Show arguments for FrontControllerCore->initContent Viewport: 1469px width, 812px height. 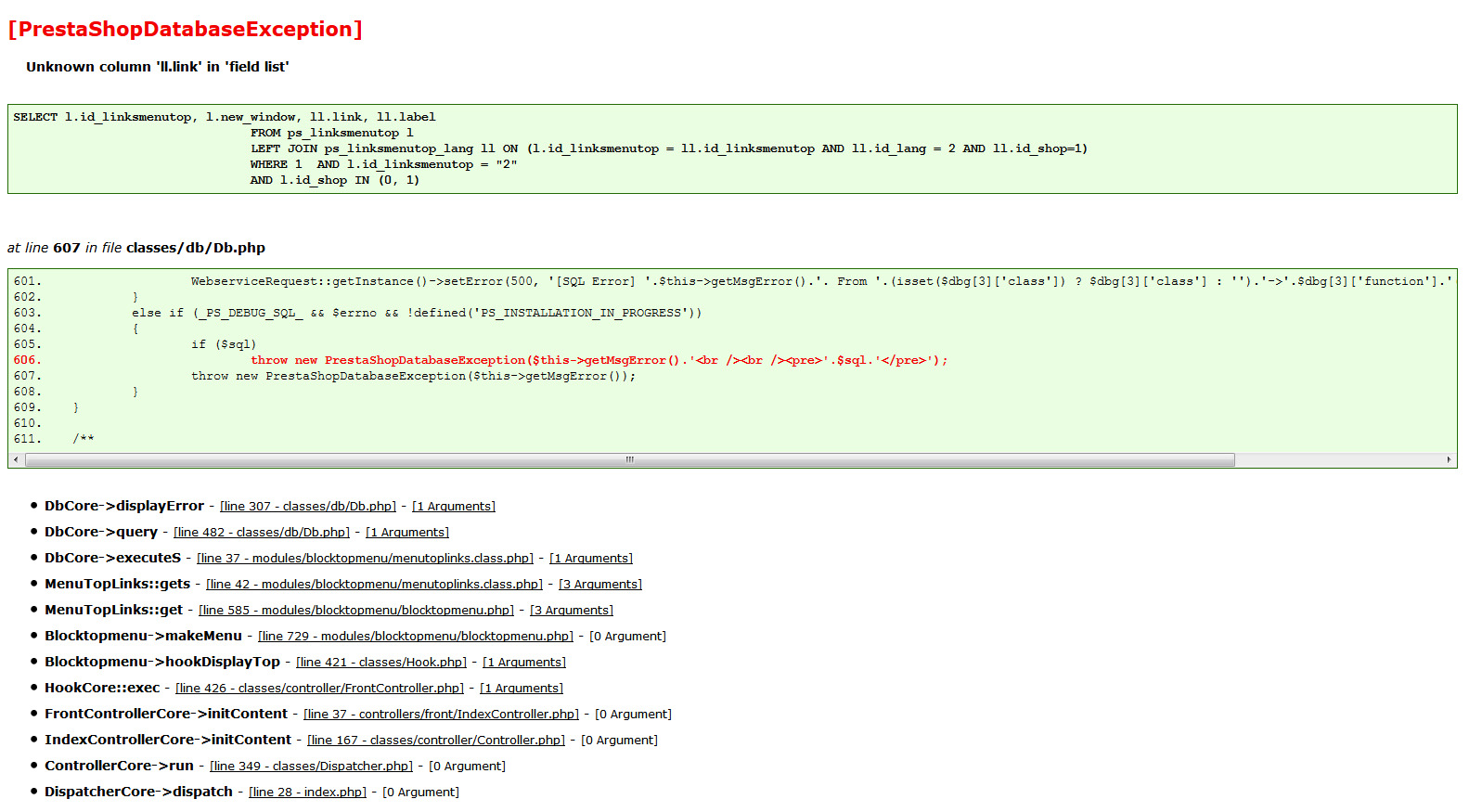coord(634,715)
